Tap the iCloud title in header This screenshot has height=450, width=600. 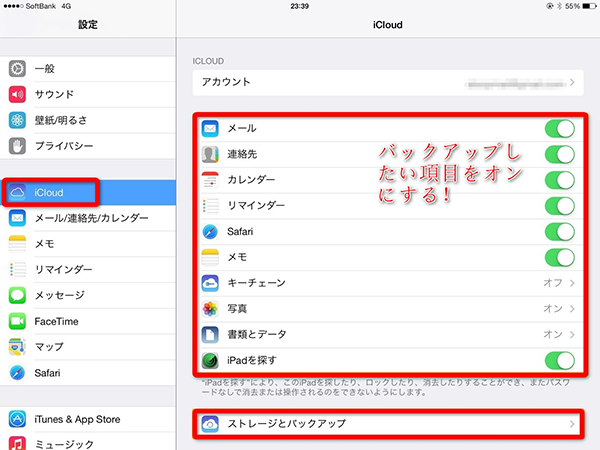pos(388,25)
